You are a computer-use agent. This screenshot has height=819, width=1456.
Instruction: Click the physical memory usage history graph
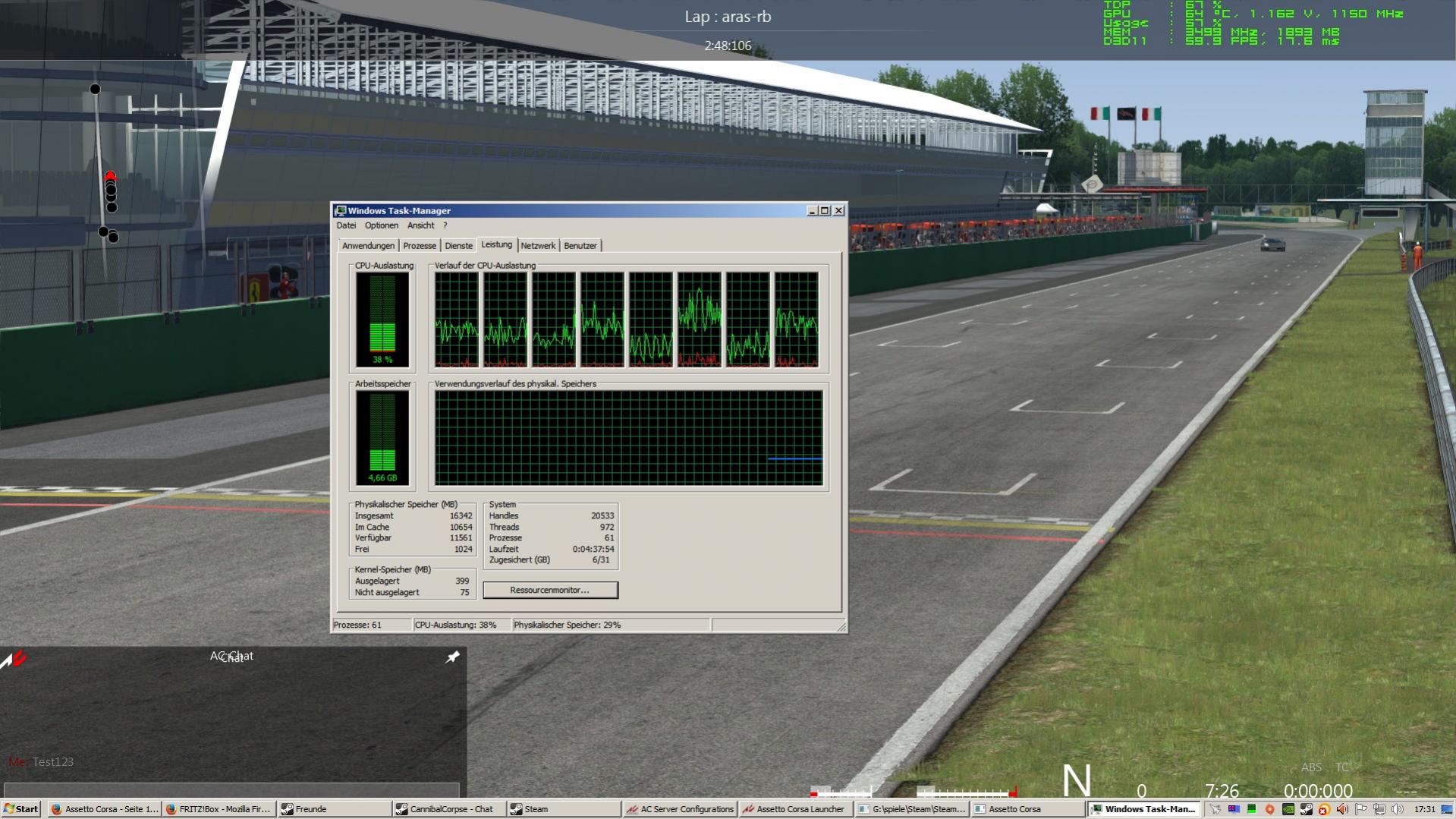coord(629,438)
